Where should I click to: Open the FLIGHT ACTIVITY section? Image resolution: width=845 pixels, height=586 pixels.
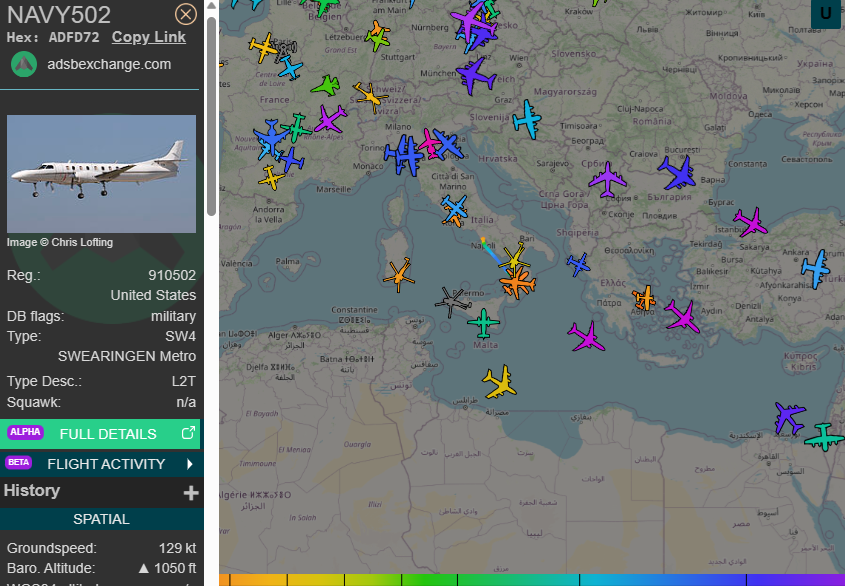100,464
